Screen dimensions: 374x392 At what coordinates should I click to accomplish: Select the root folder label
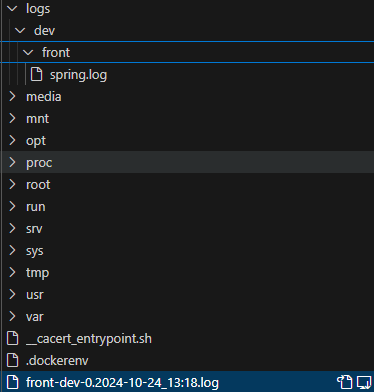[38, 185]
